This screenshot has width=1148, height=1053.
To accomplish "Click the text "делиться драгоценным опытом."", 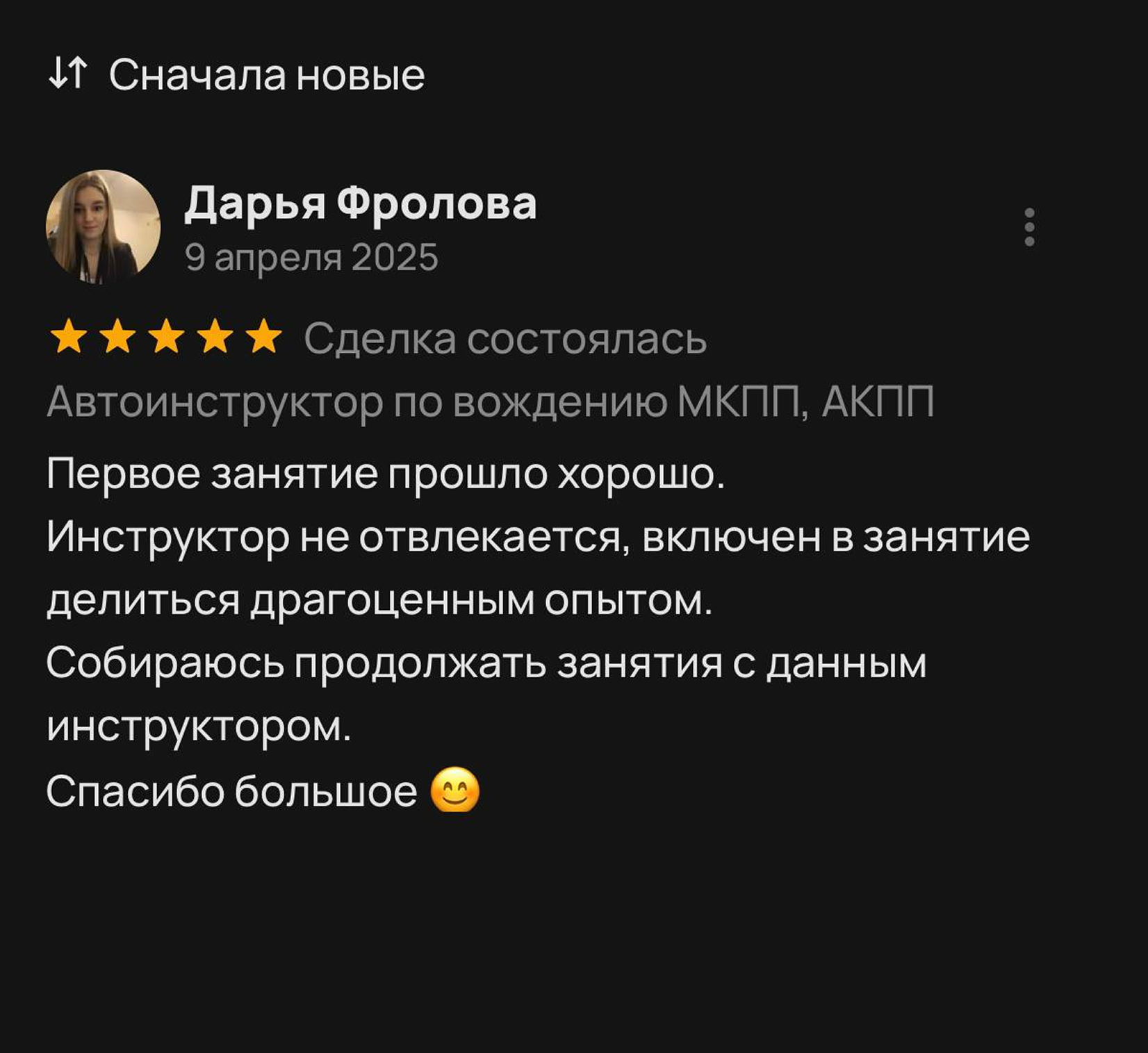I will tap(379, 601).
